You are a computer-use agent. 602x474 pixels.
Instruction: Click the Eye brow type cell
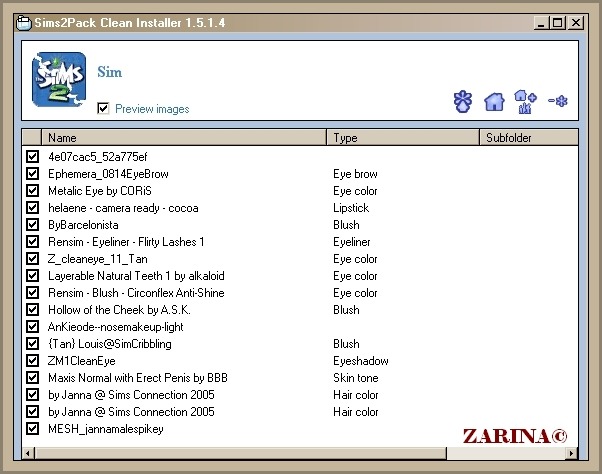[355, 174]
